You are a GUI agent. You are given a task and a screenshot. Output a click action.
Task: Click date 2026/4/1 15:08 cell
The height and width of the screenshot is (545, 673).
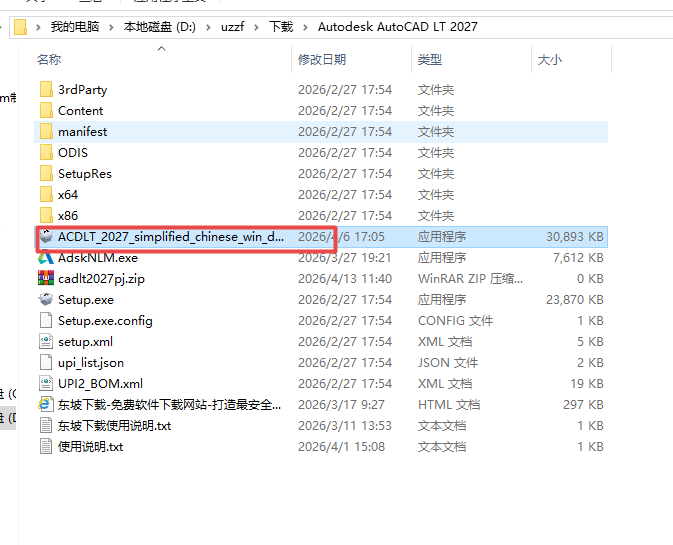point(341,447)
